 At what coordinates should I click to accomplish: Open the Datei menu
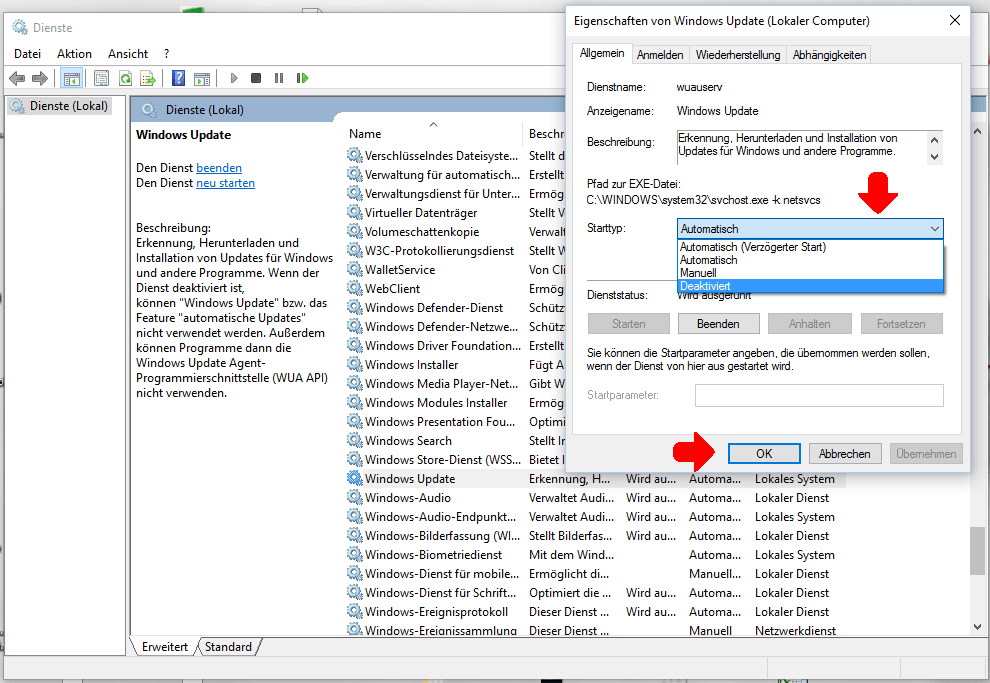(27, 54)
